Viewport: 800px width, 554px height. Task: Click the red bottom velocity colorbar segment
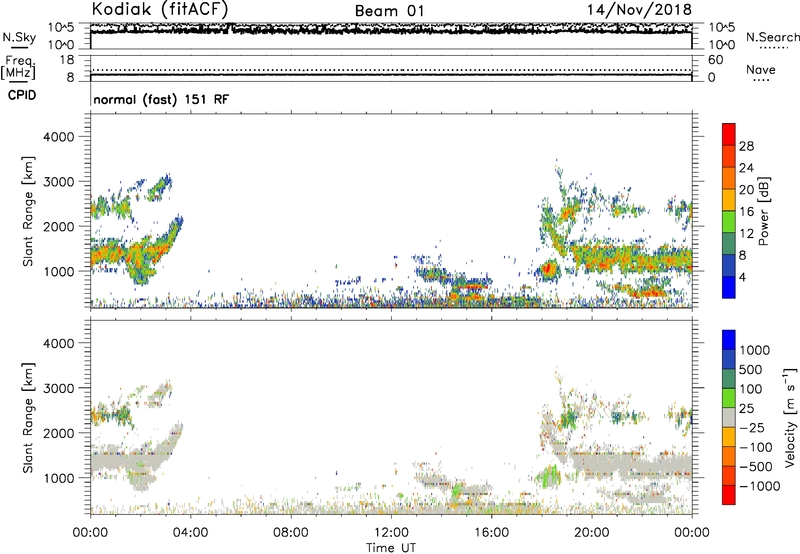pyautogui.click(x=729, y=495)
